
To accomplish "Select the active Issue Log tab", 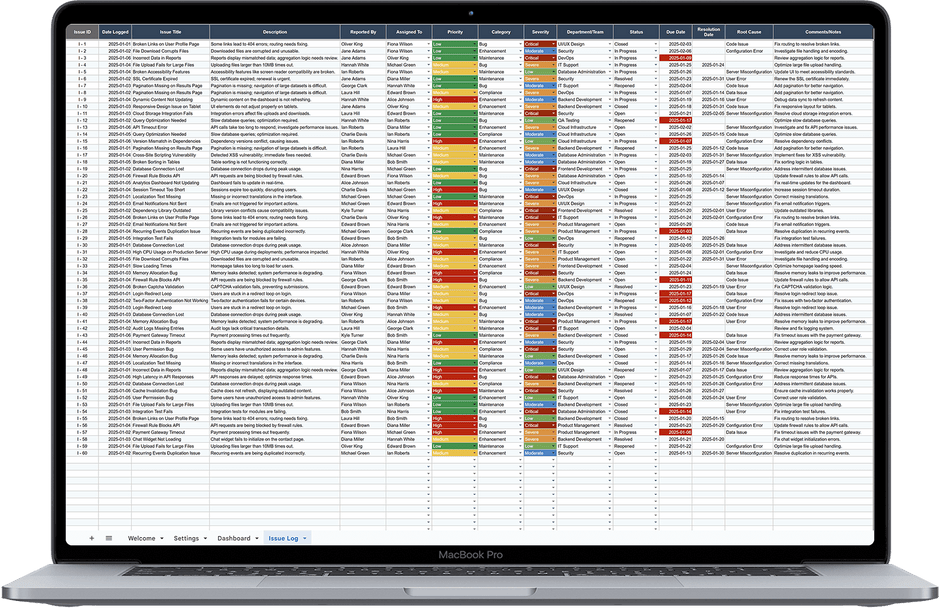I will 282,536.
